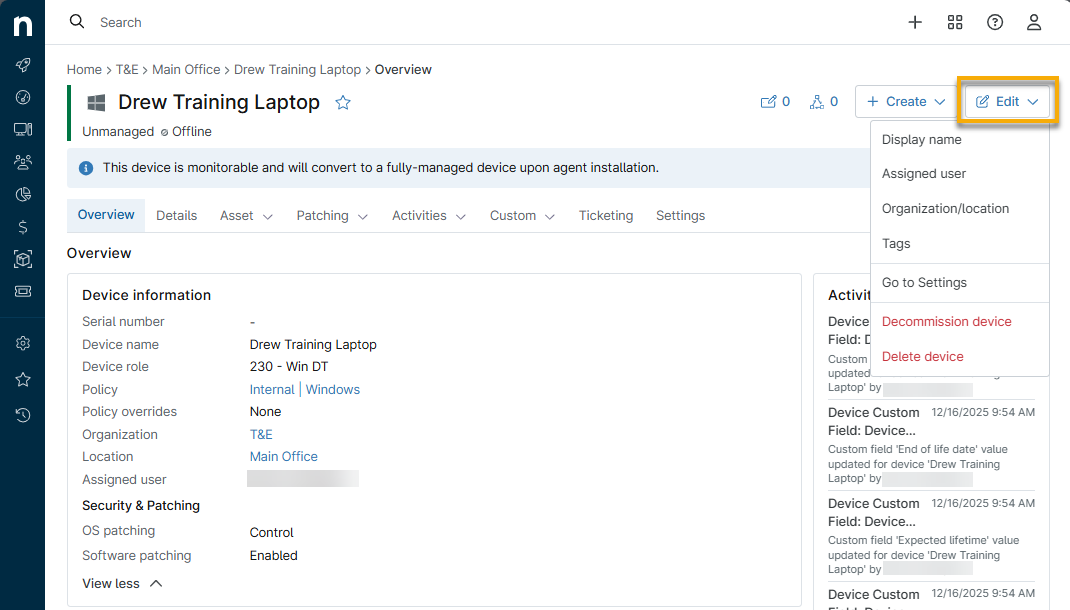Click the help question mark icon
This screenshot has width=1070, height=610.
995,22
